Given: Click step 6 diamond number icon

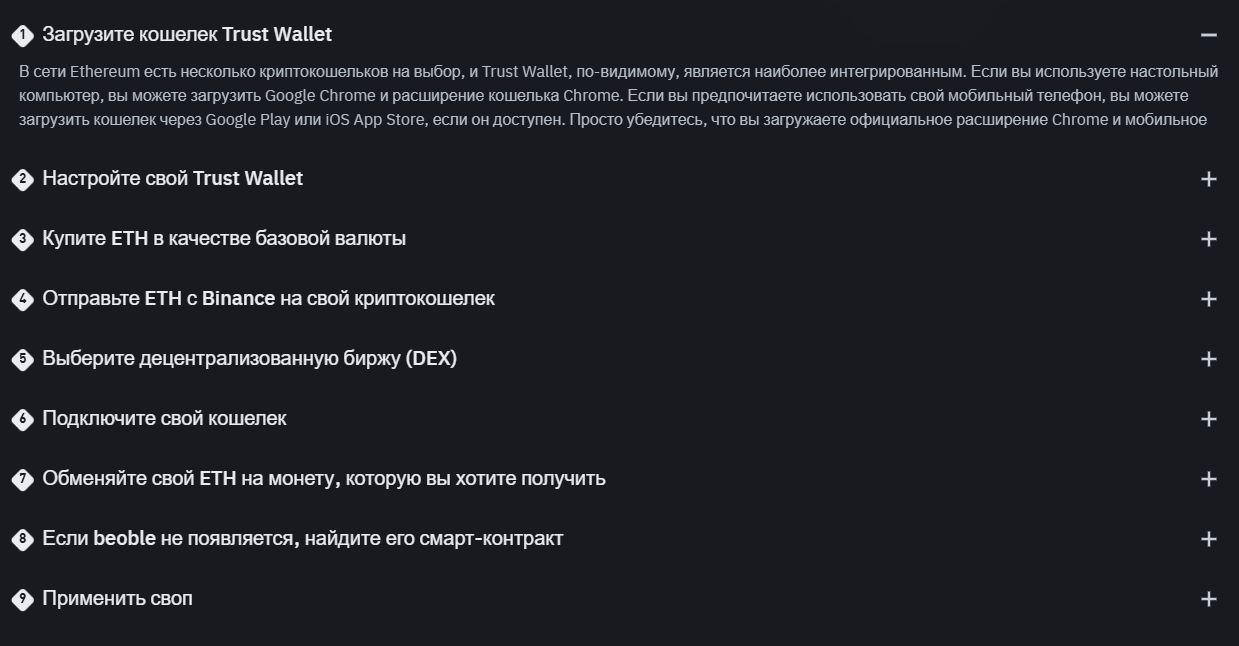Looking at the screenshot, I should [x=22, y=419].
